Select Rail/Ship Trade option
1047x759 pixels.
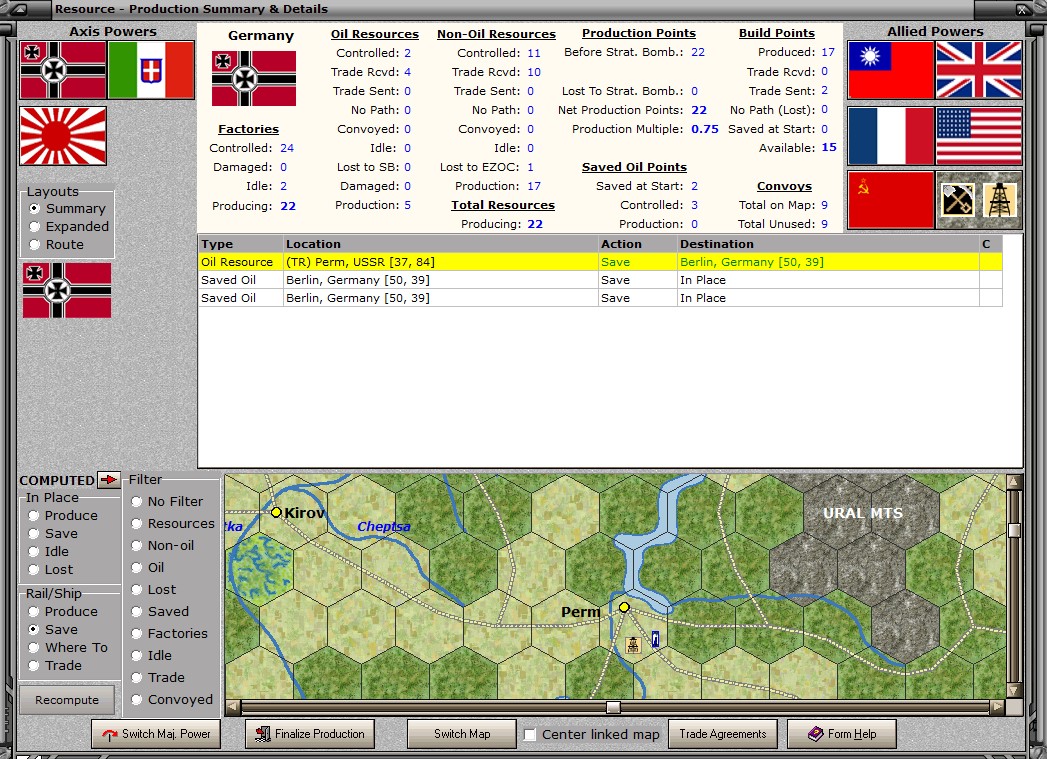pyautogui.click(x=55, y=666)
